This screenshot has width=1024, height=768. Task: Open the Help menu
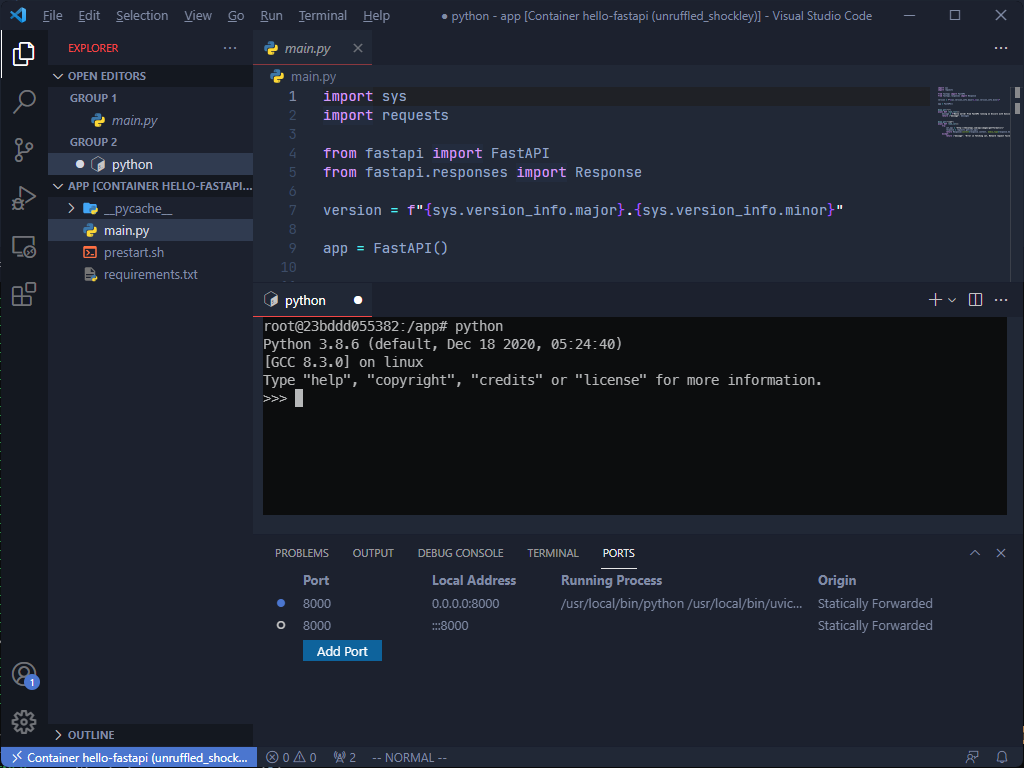point(376,16)
